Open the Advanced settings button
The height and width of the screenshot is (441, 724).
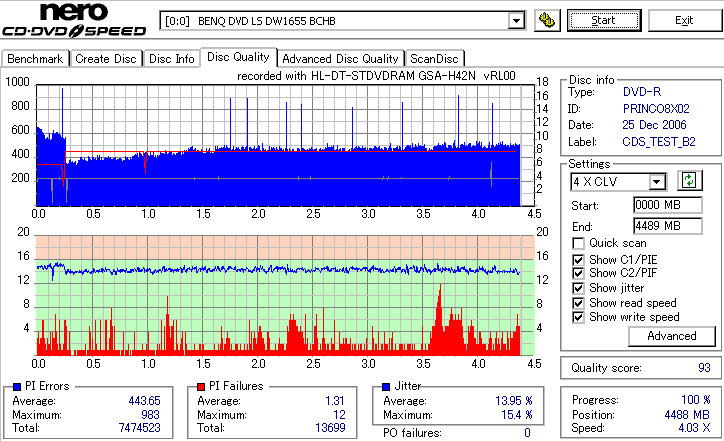tap(672, 336)
